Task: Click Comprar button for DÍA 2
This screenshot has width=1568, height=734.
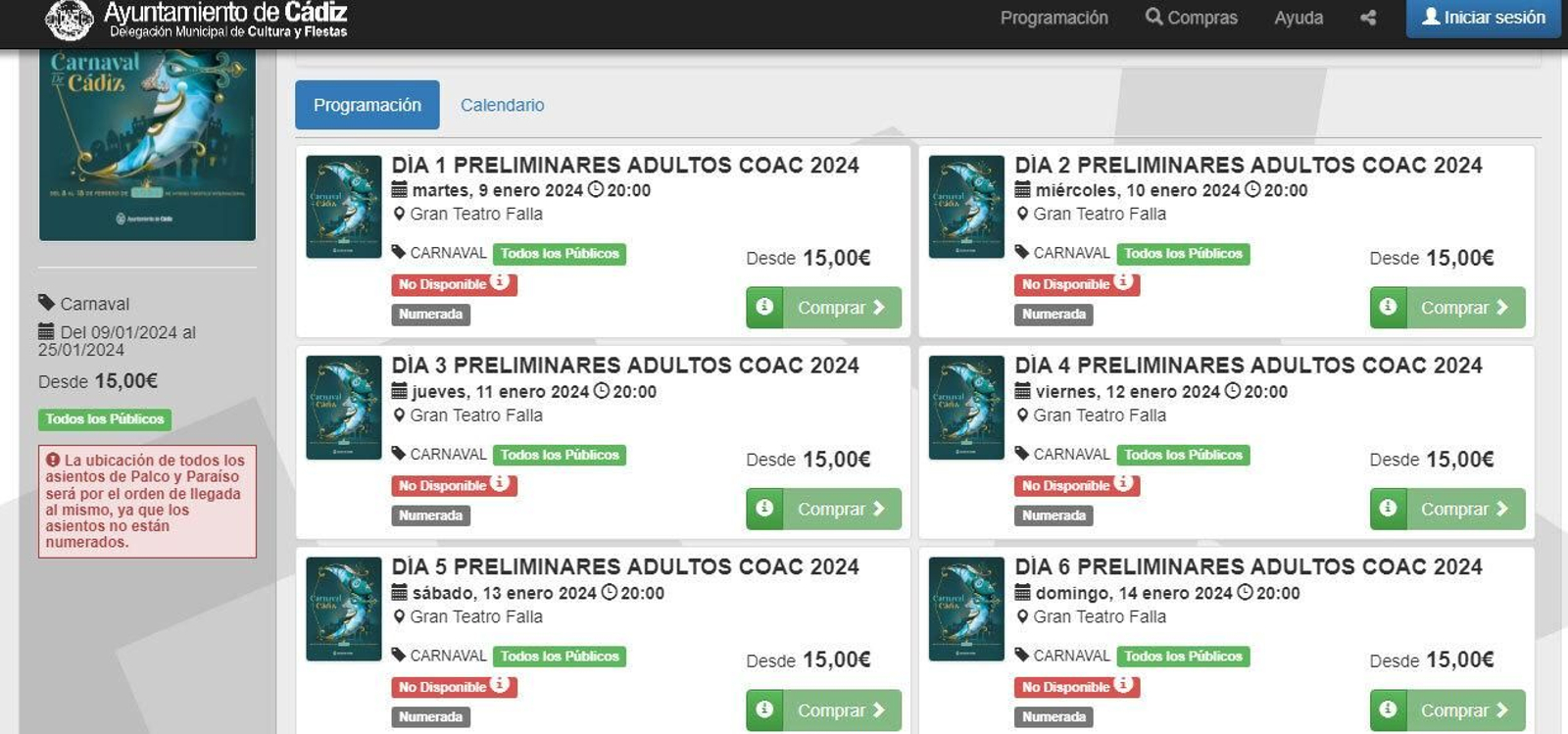Action: 1465,308
